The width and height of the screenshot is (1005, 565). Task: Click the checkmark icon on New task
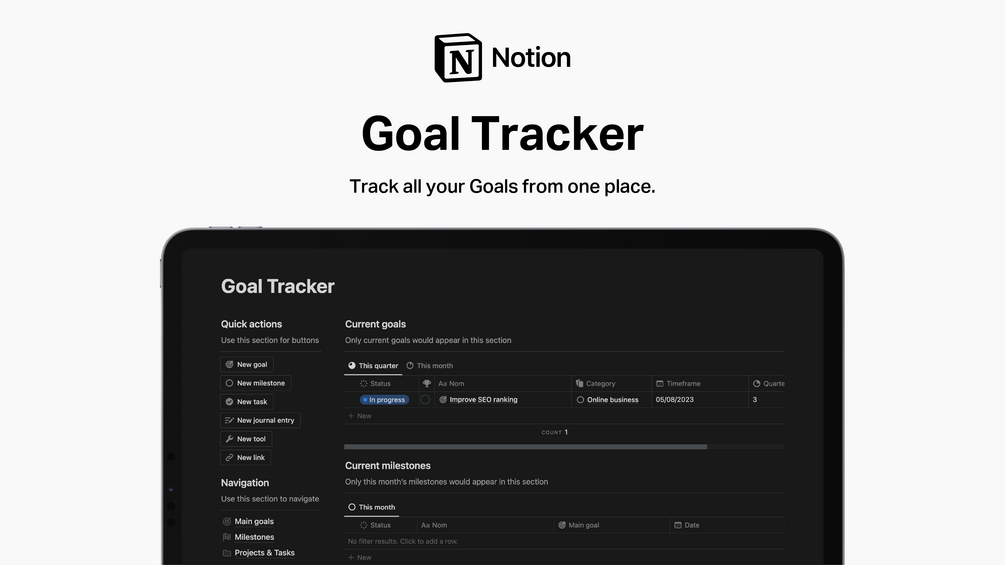click(x=229, y=402)
